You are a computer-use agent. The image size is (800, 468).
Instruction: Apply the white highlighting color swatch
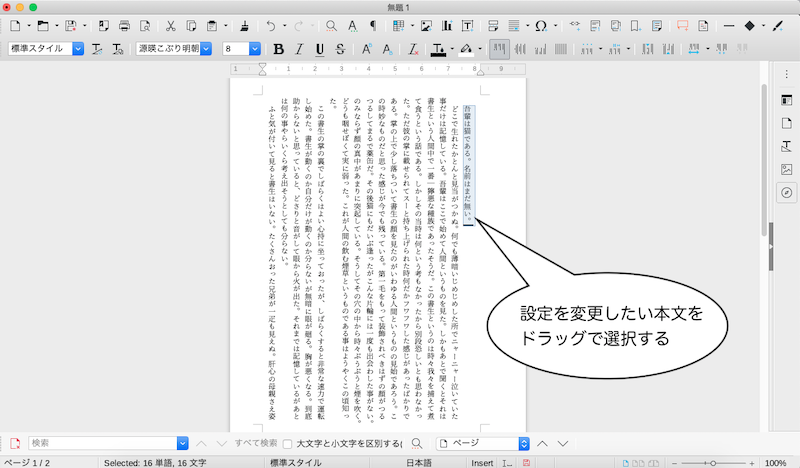point(466,49)
